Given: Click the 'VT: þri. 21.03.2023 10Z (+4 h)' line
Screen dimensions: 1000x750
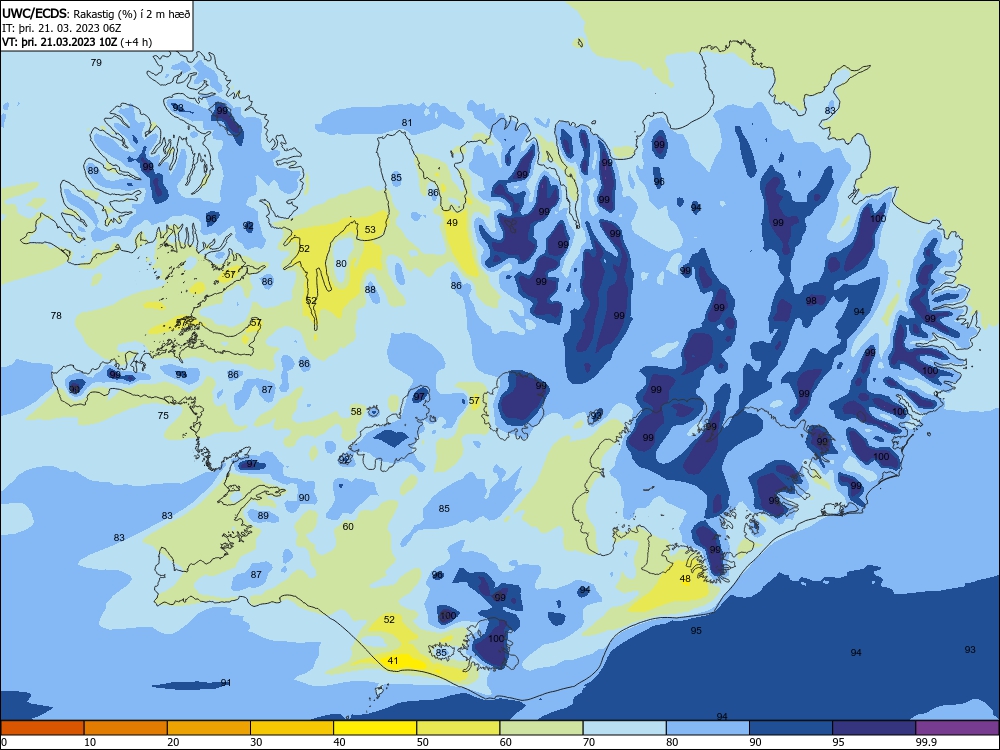Looking at the screenshot, I should pos(77,42).
